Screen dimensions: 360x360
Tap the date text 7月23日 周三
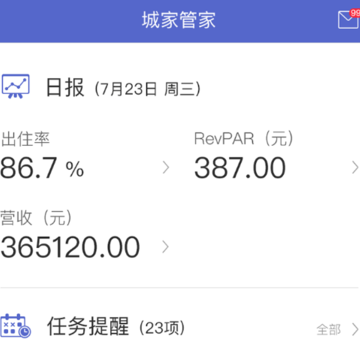coord(148,89)
